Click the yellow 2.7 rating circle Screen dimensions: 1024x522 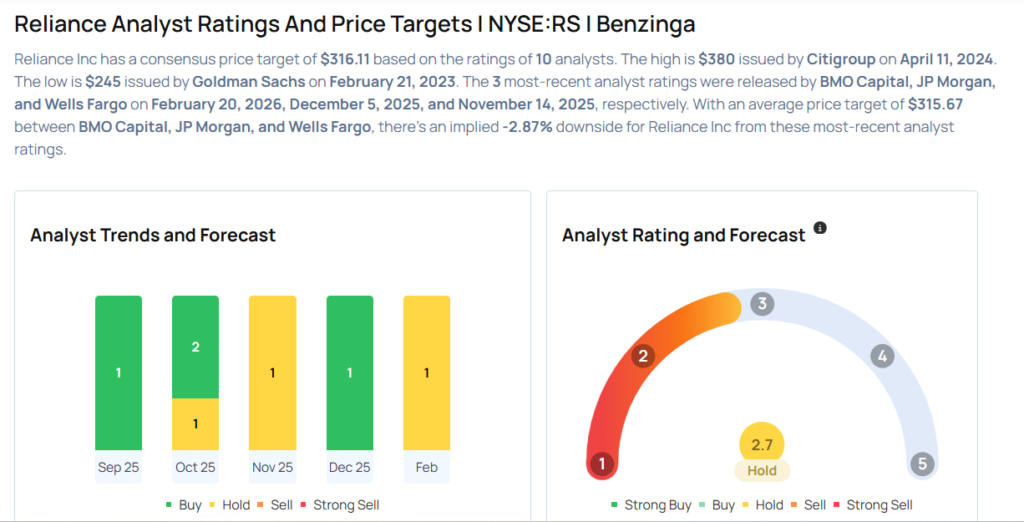coord(762,444)
